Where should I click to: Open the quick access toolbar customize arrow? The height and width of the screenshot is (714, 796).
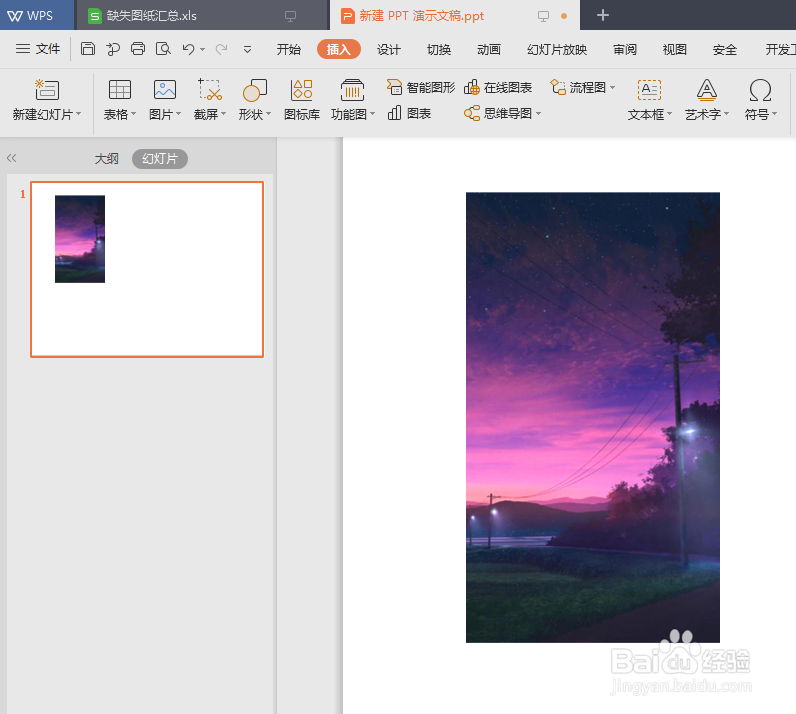247,49
